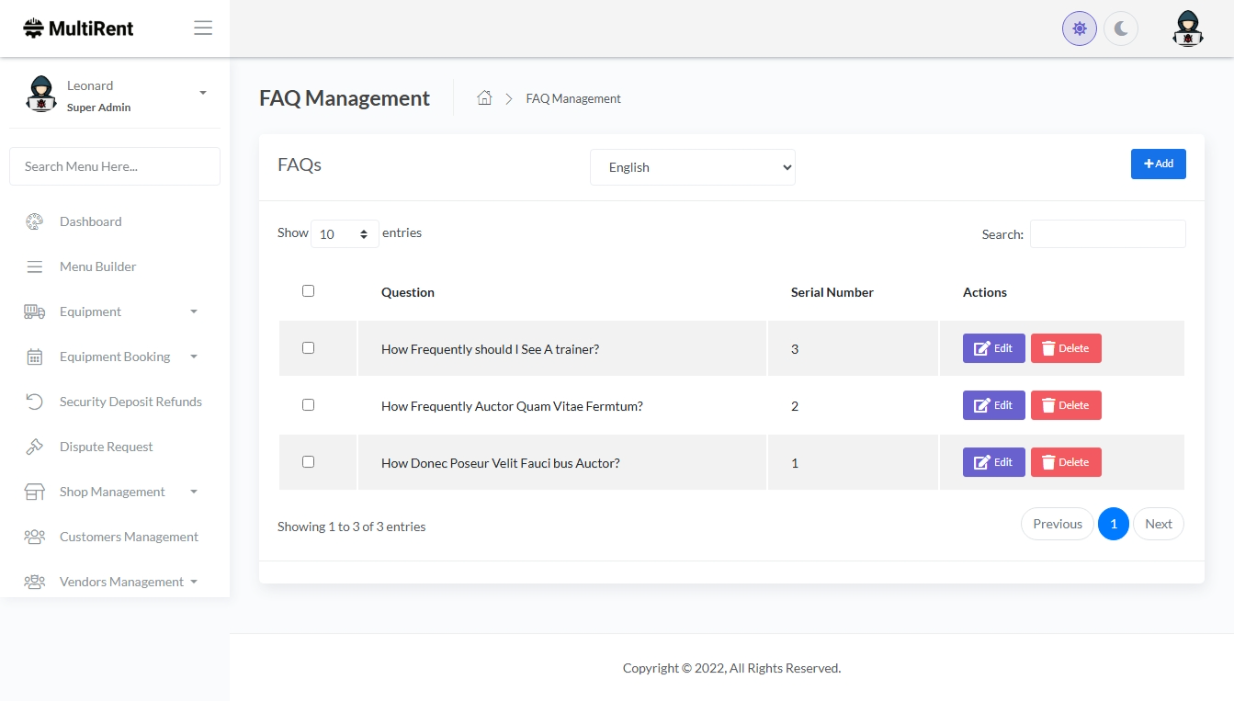Click the Security Deposit Refunds undo icon

(x=34, y=402)
